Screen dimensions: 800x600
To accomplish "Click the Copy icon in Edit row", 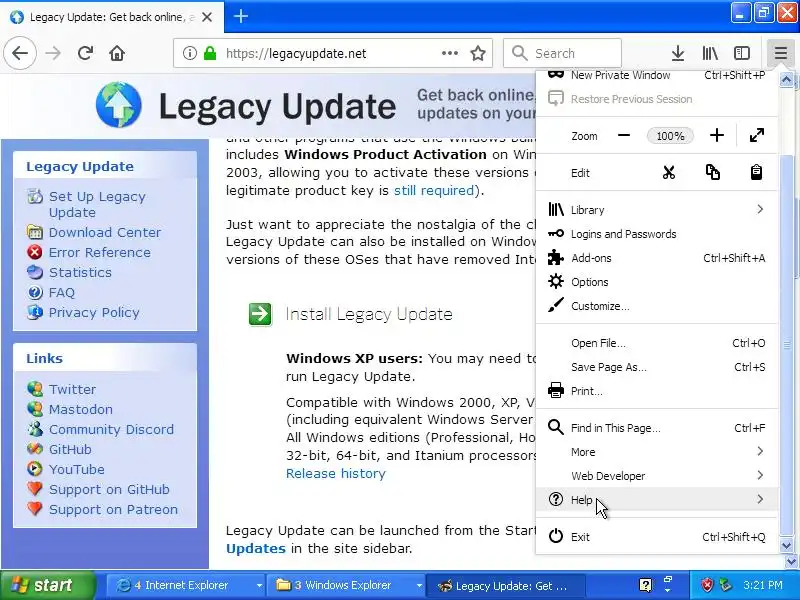I will click(x=713, y=172).
